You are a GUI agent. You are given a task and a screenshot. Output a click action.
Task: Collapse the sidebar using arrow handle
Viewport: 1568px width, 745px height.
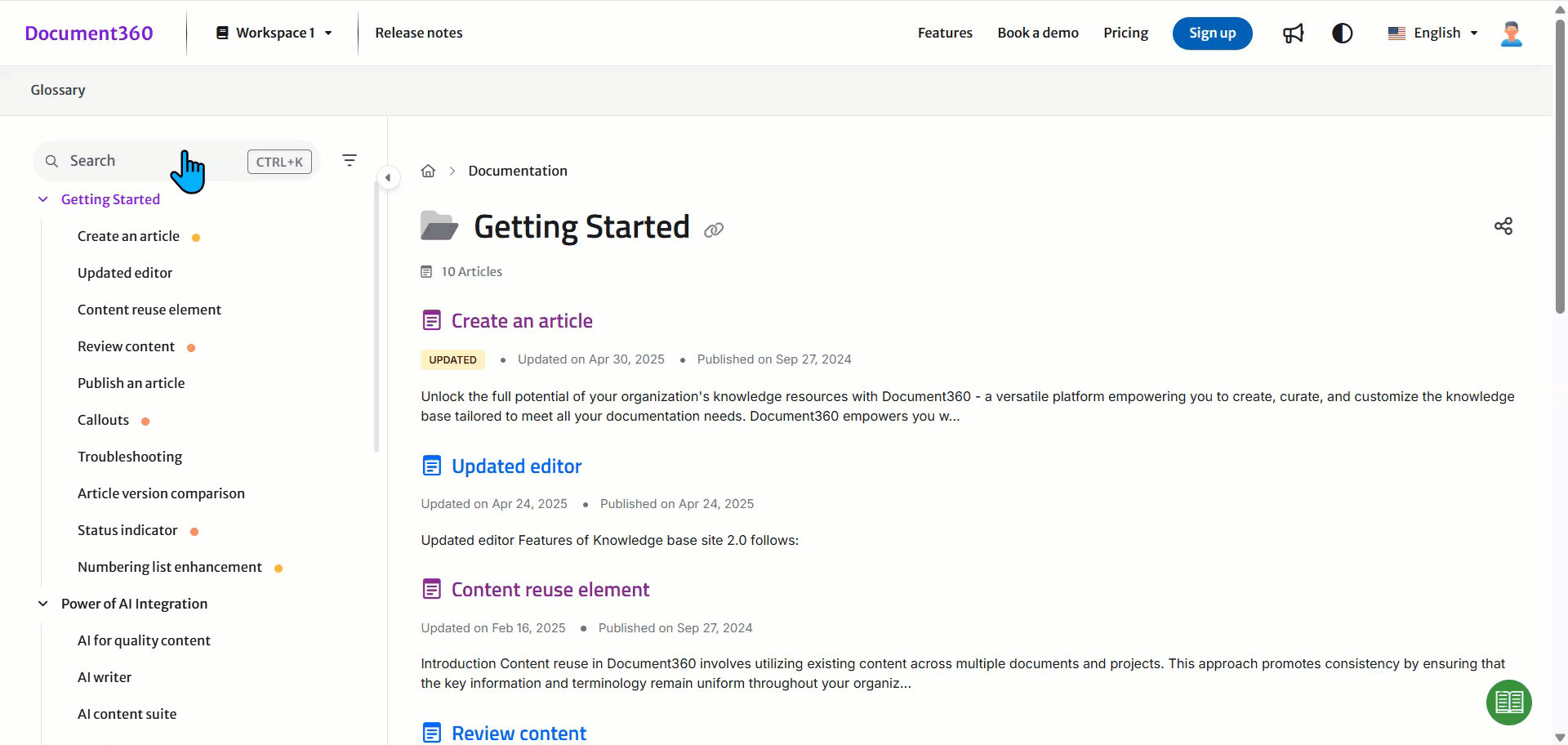[x=388, y=177]
